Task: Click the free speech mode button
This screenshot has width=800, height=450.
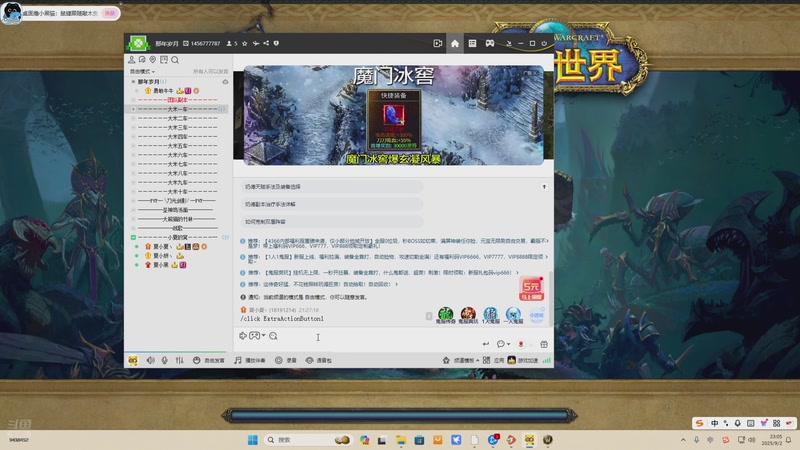Action: (209, 360)
